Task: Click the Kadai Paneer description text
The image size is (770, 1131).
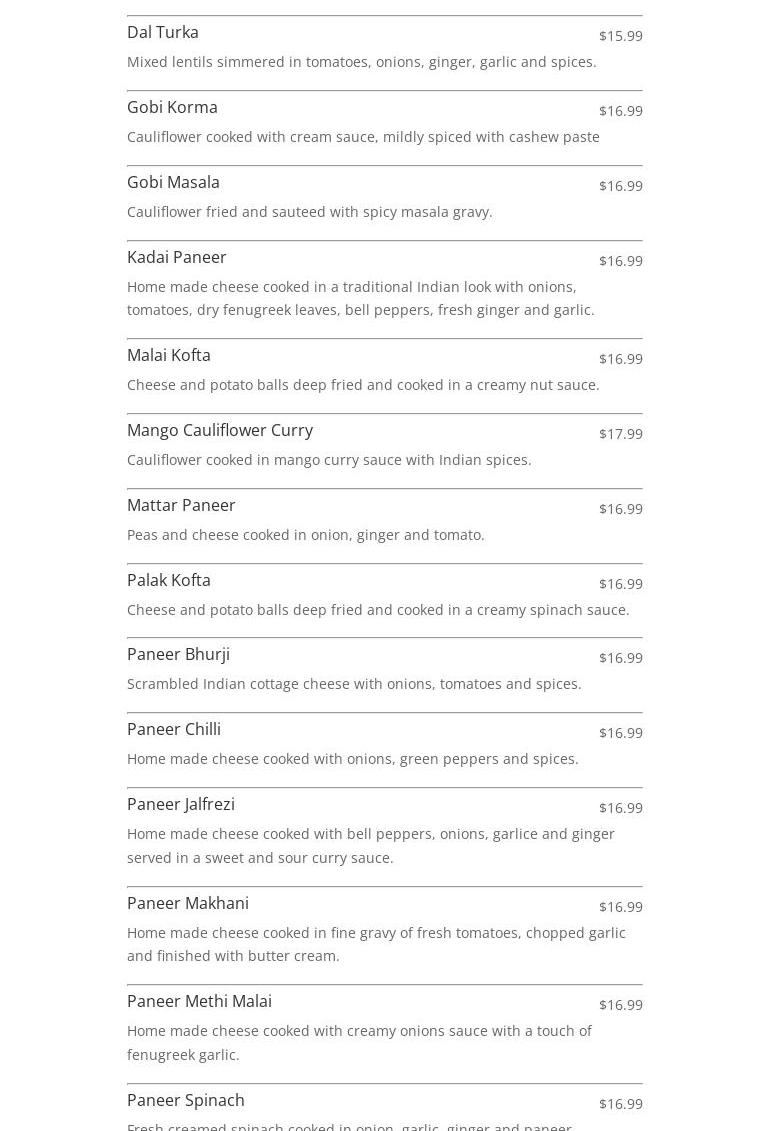Action: [x=360, y=299]
